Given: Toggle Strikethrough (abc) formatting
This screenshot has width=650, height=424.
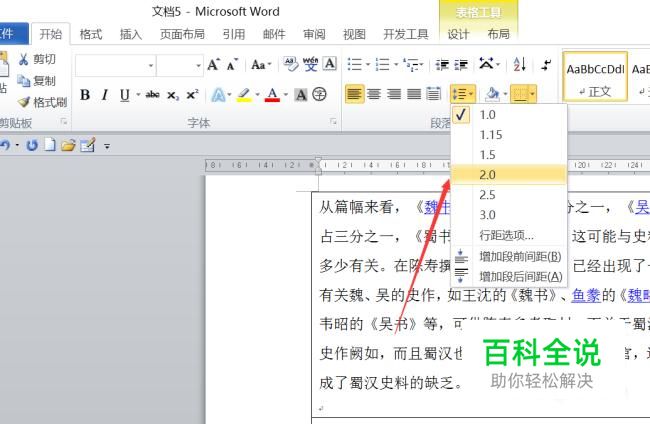Looking at the screenshot, I should pos(152,95).
